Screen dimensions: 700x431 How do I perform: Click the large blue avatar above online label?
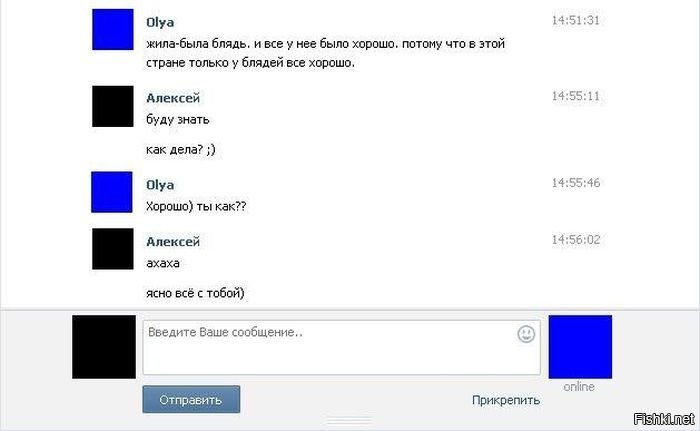580,347
